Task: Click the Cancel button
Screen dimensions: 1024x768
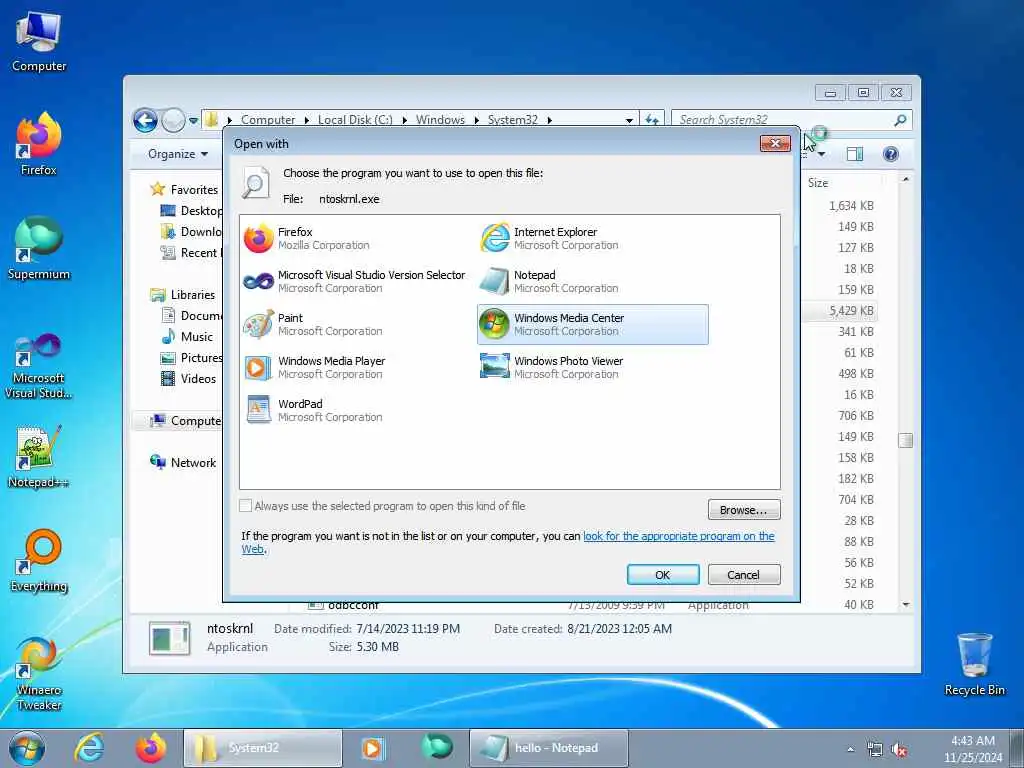Action: pyautogui.click(x=744, y=575)
